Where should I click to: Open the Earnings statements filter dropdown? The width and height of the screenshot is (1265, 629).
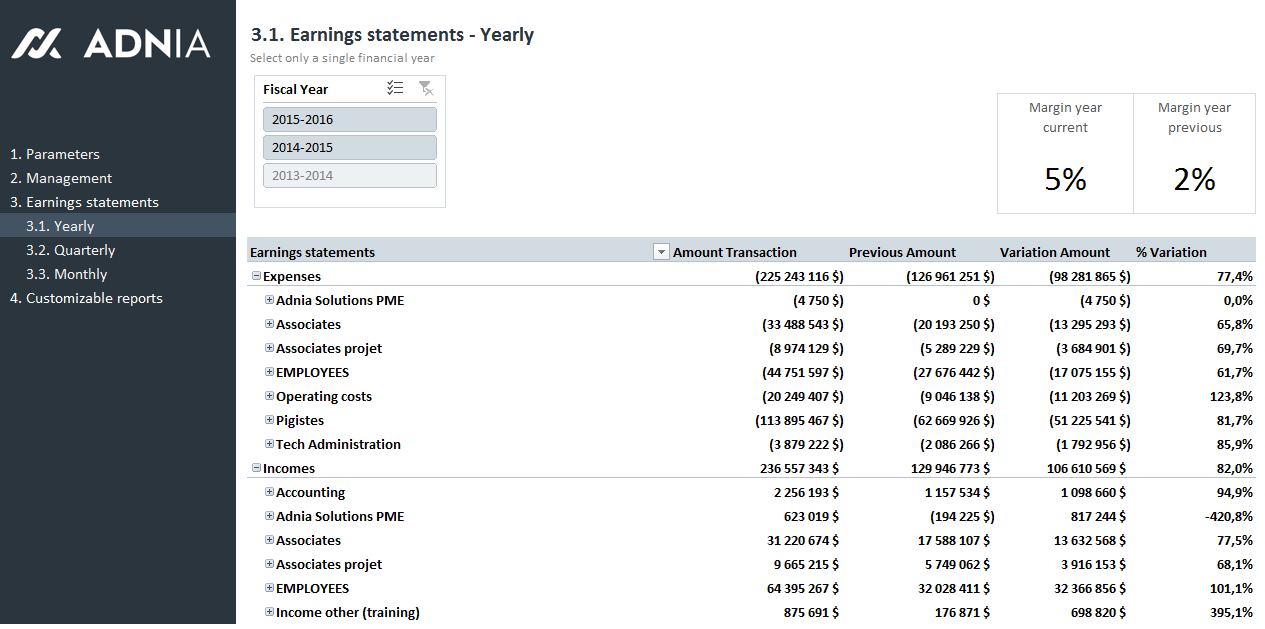pos(660,253)
